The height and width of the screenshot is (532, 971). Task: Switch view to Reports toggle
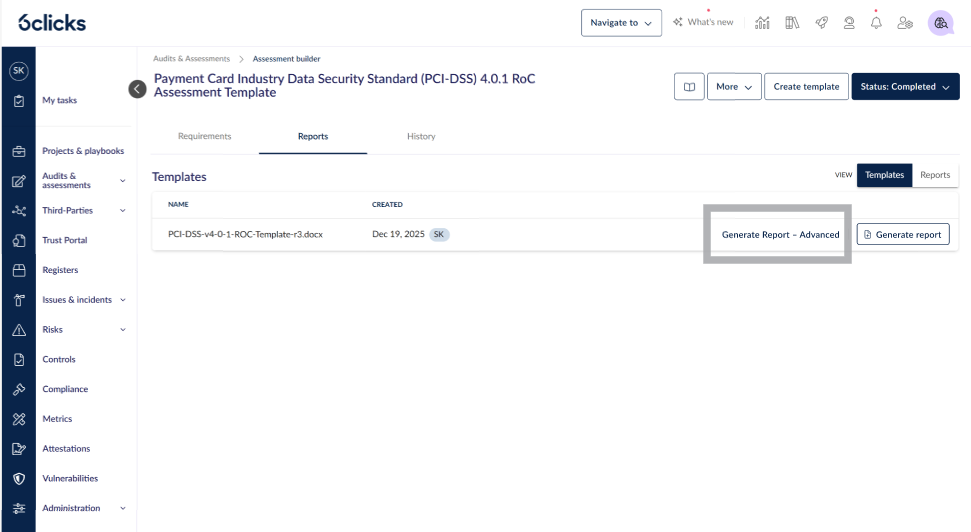coord(935,175)
